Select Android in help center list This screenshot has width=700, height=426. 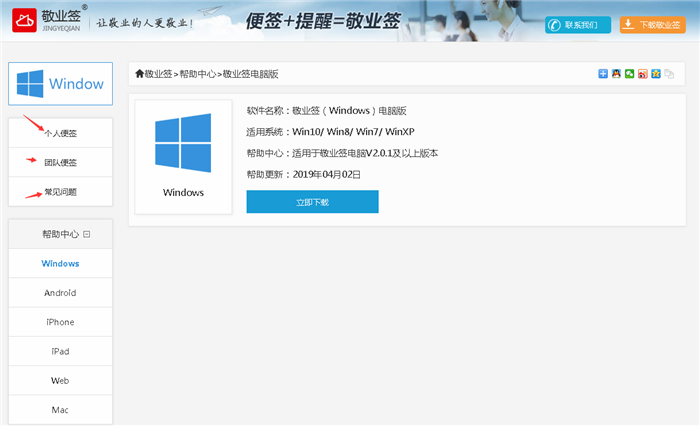pyautogui.click(x=60, y=293)
